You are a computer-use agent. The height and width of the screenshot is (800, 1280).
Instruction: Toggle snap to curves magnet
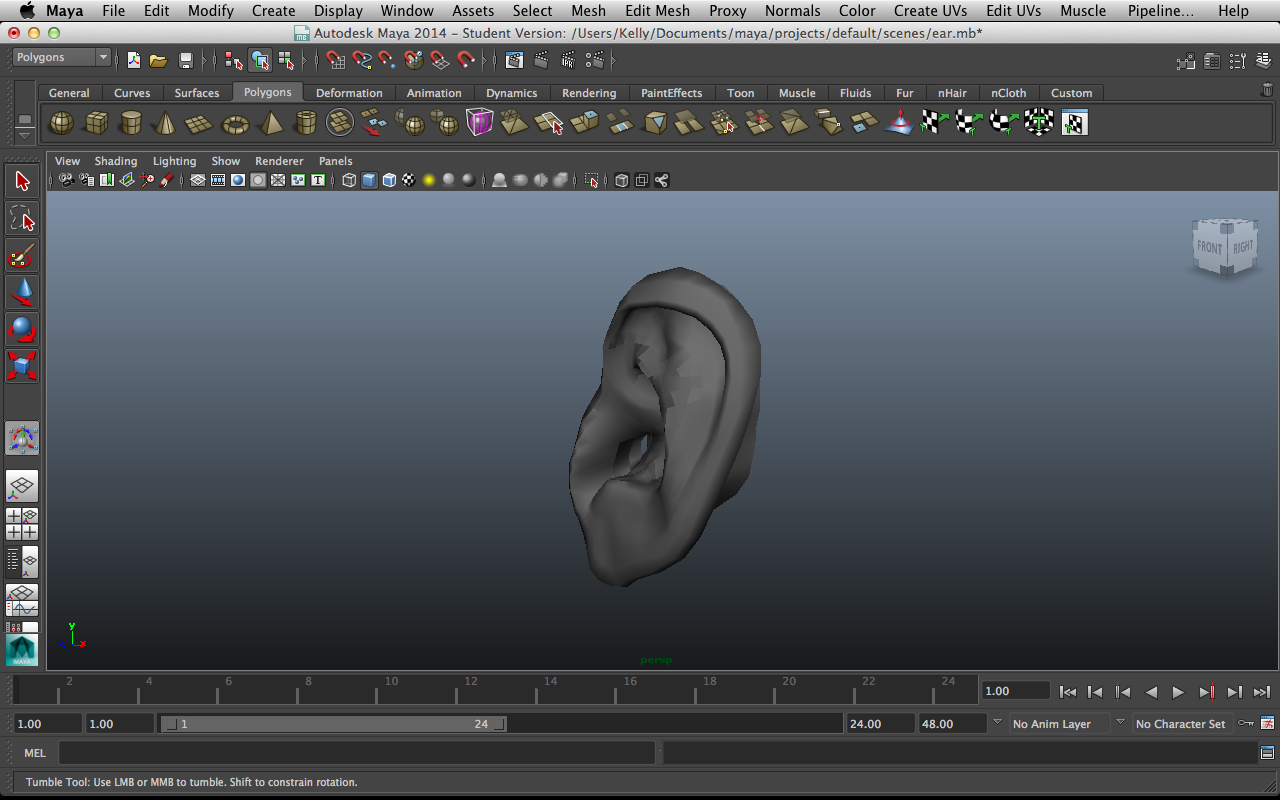pos(364,60)
